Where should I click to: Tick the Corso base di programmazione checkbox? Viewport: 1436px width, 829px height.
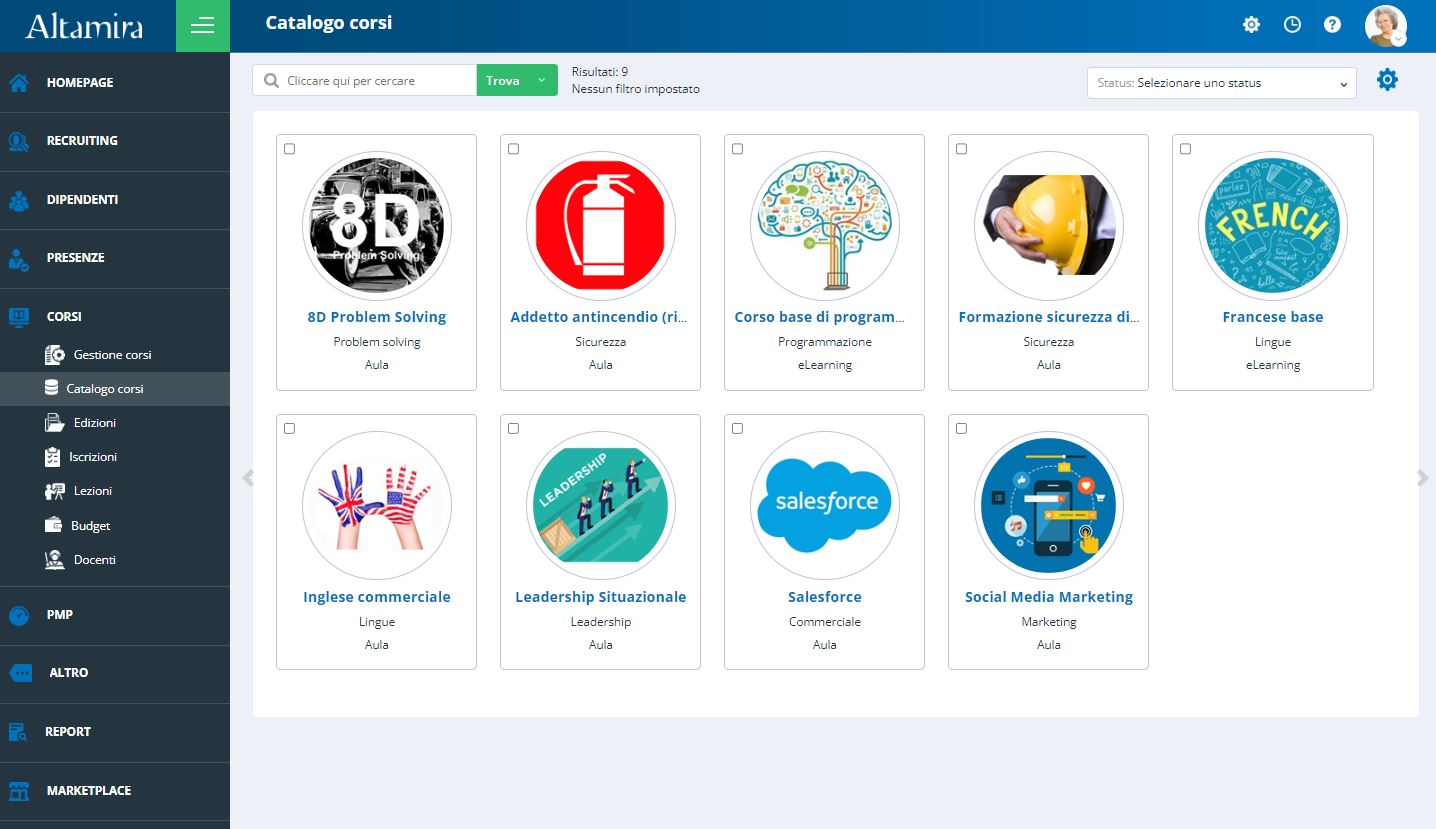737,149
